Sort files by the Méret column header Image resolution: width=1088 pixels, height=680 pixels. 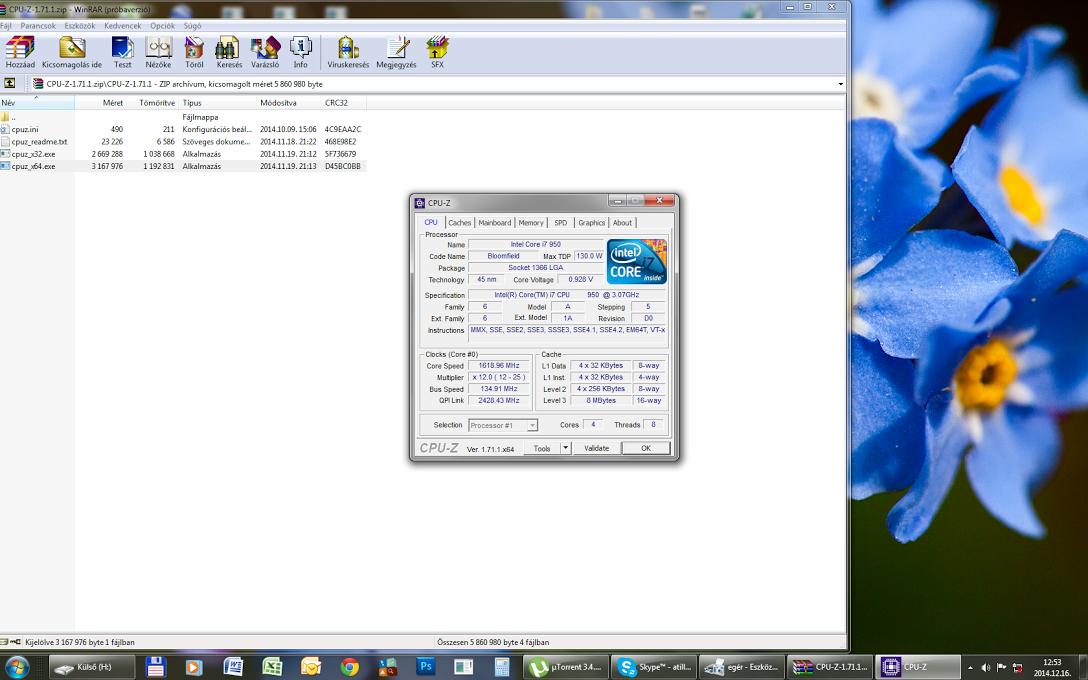(x=101, y=103)
